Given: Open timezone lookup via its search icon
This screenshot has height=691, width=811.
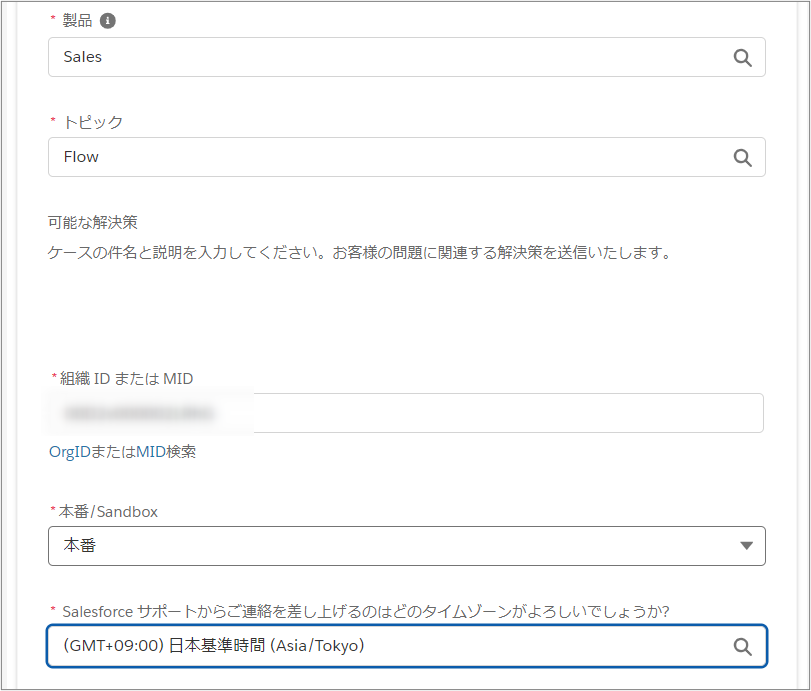Looking at the screenshot, I should click(742, 647).
